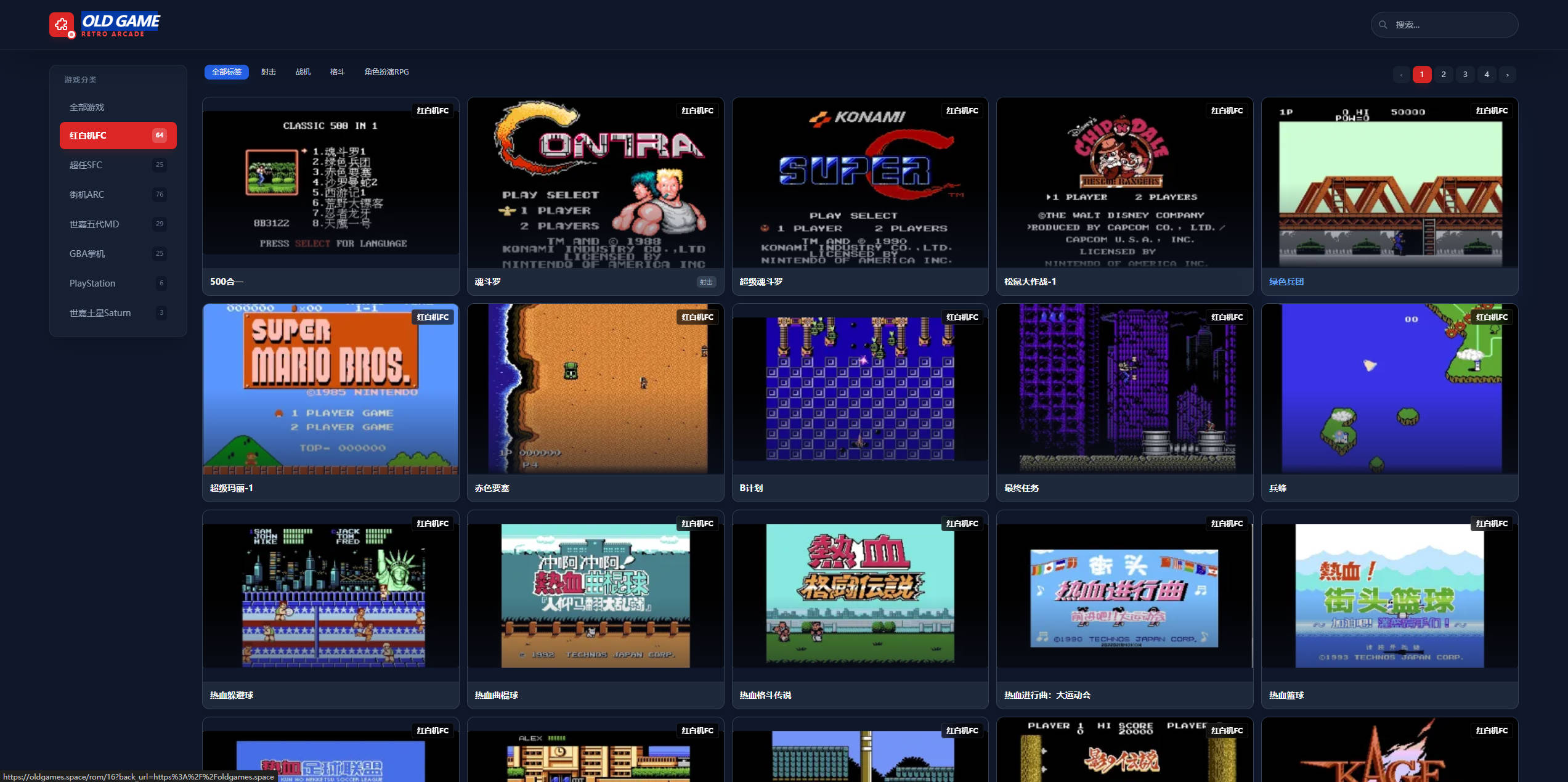
Task: Click the 射击 tag on 魂斗罗 card
Action: [706, 282]
